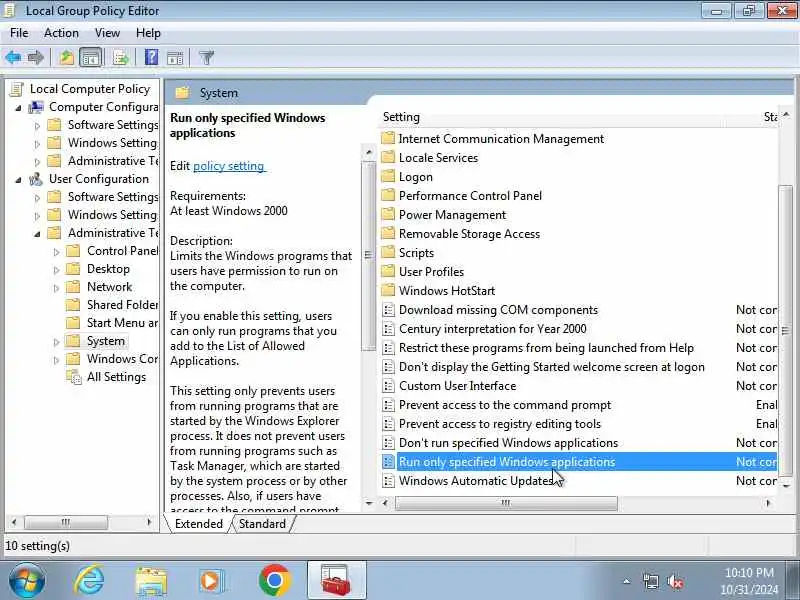
Task: Expand the Desktop tree node
Action: (x=56, y=270)
